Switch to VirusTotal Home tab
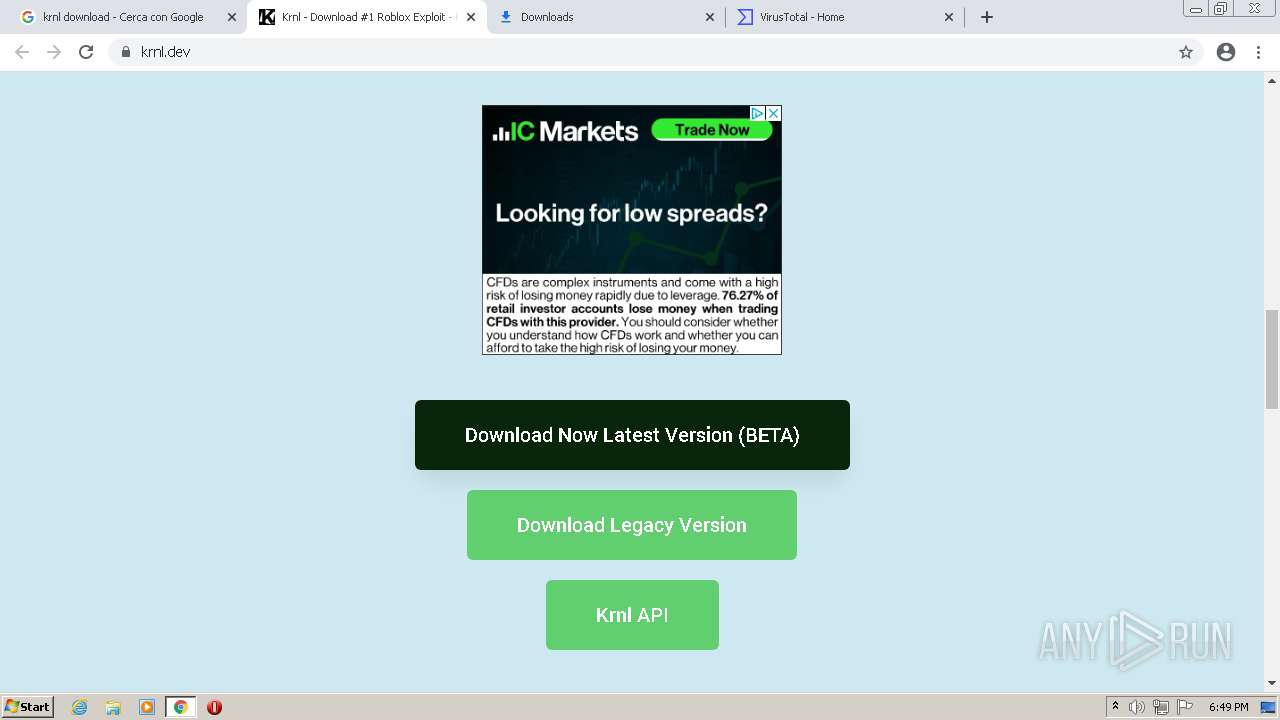Image resolution: width=1280 pixels, height=720 pixels. click(x=845, y=17)
